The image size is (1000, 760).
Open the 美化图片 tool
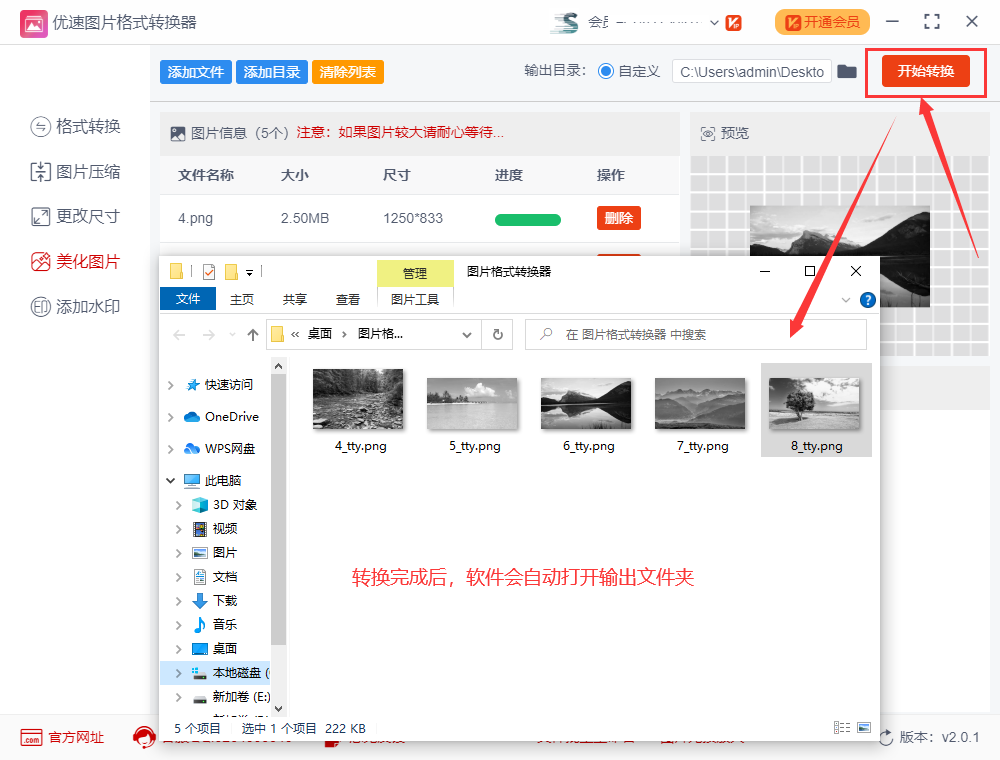pos(75,261)
